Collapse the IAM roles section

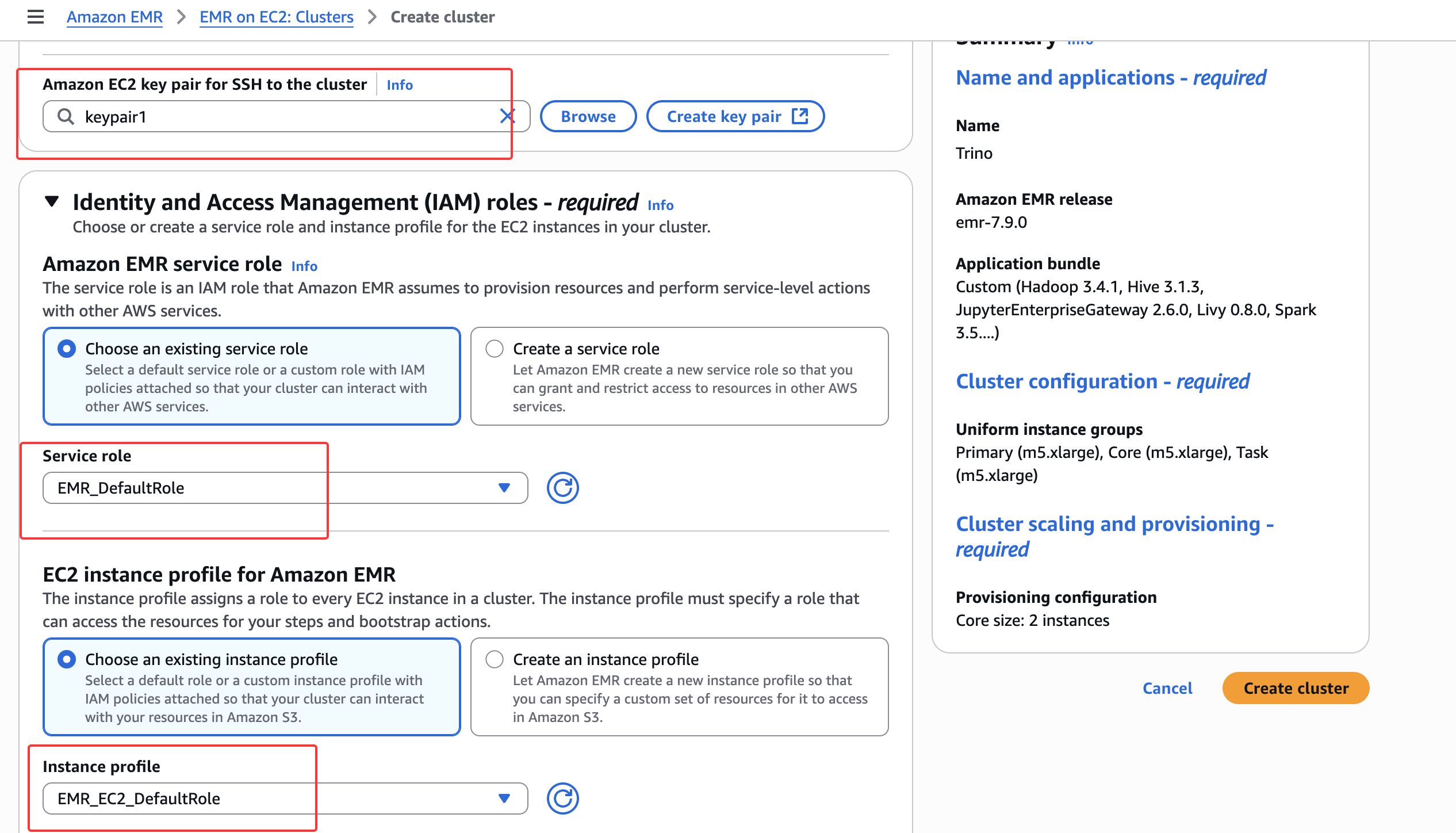(x=52, y=201)
